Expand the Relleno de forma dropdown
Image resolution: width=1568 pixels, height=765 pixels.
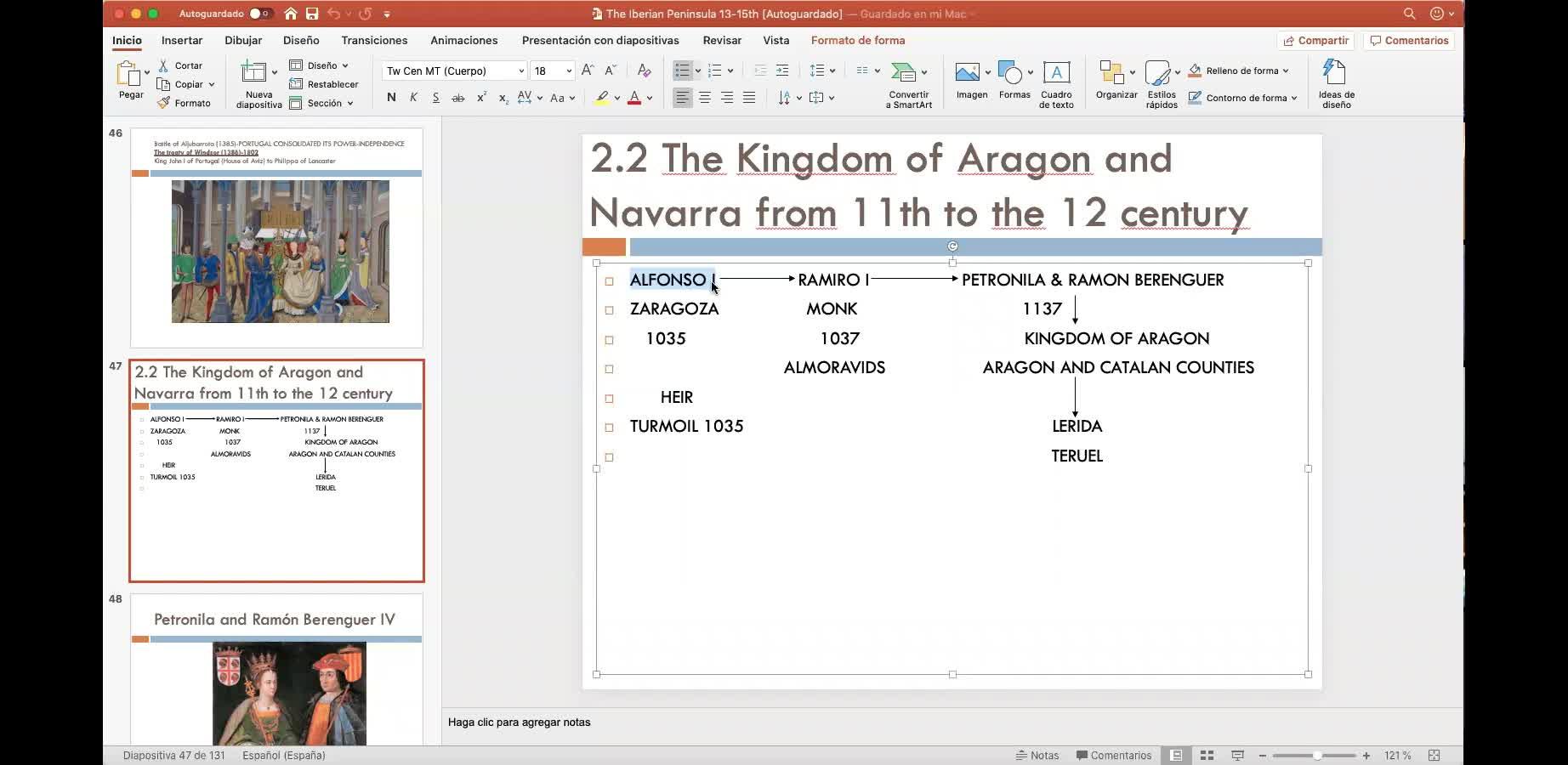point(1285,71)
